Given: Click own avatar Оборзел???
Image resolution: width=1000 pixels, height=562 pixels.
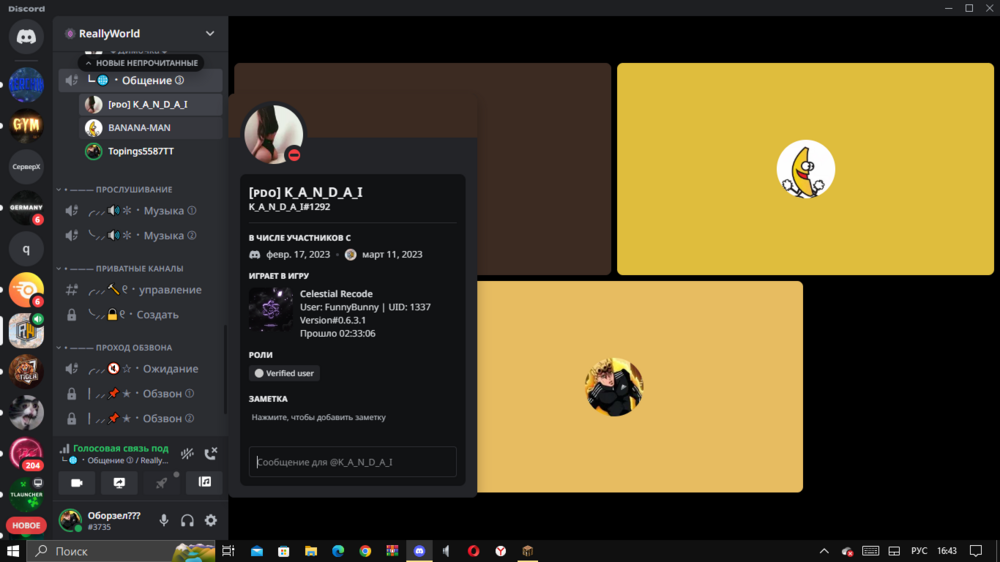Looking at the screenshot, I should 70,521.
